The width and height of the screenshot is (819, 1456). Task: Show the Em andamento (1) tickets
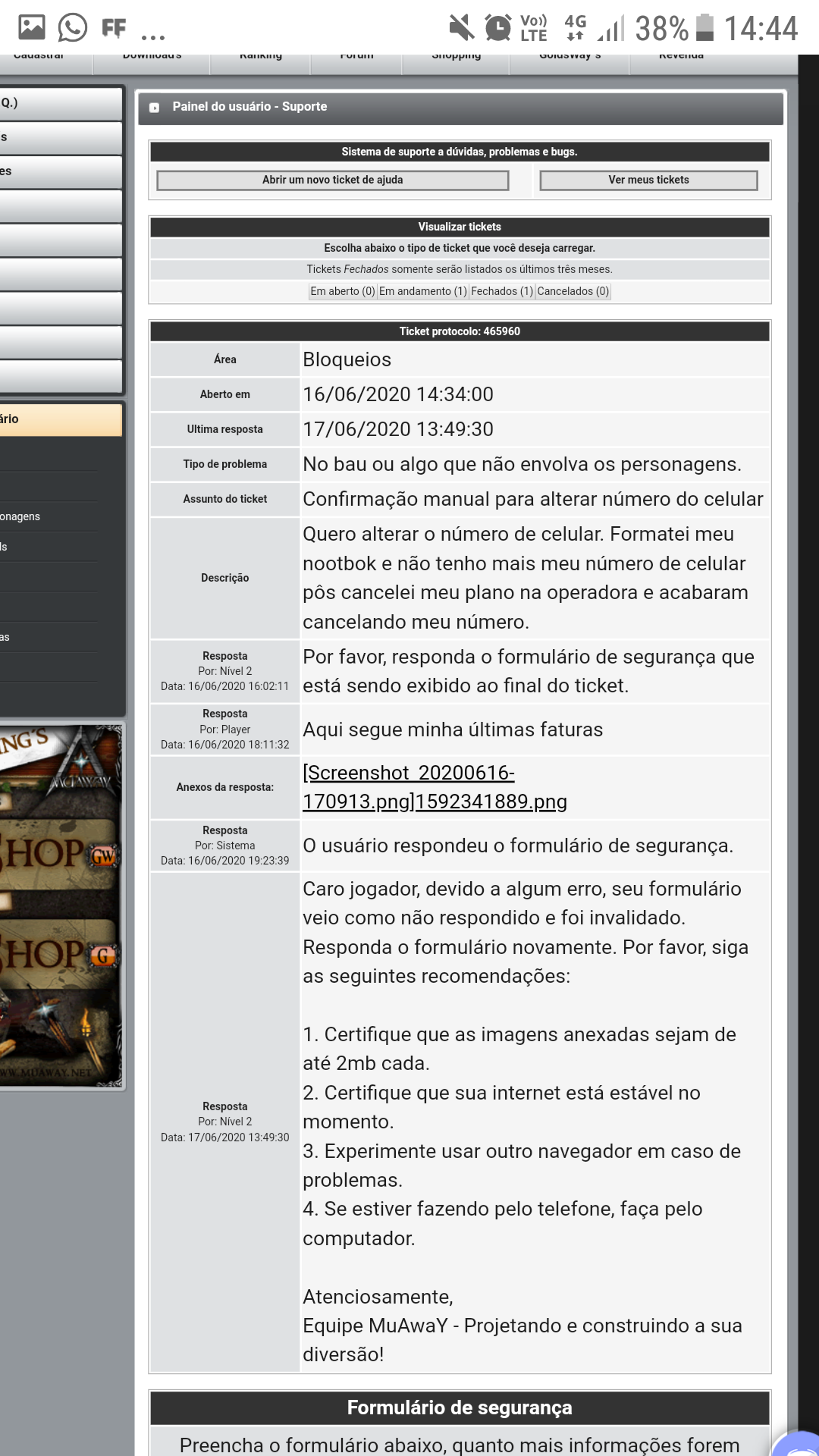[x=422, y=291]
